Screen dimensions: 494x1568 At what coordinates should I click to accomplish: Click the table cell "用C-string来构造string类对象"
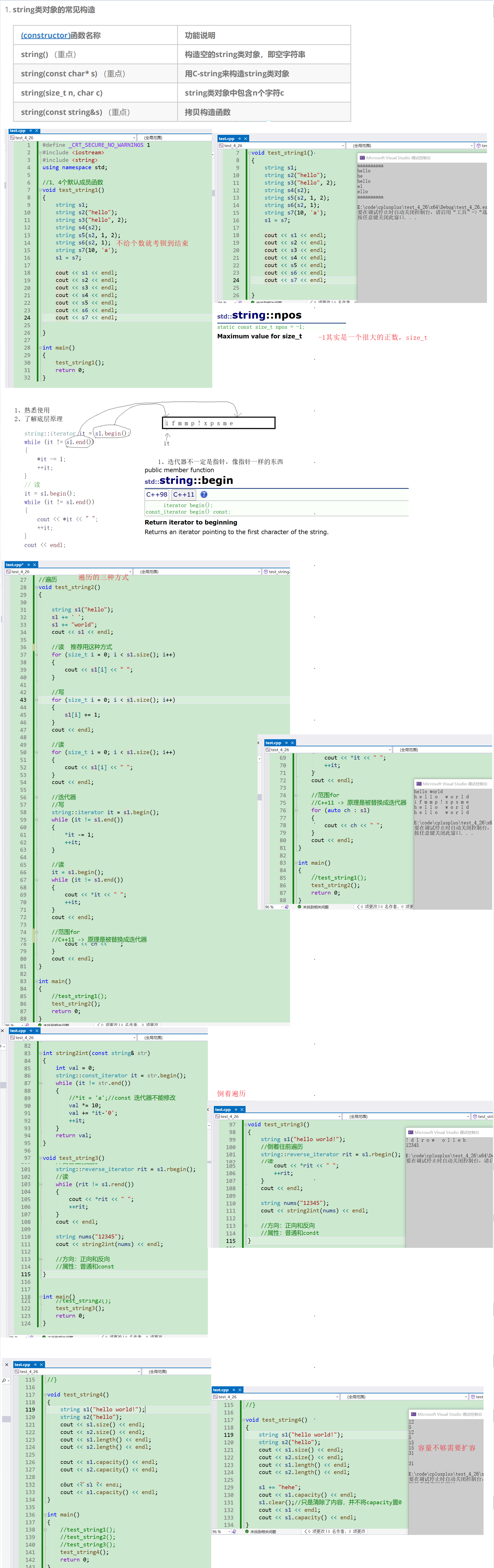pos(264,74)
